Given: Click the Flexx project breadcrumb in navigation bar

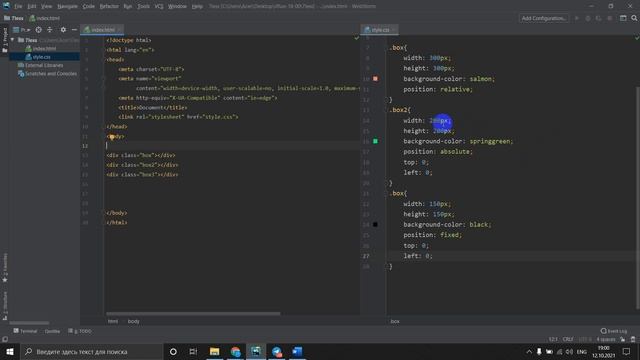Looking at the screenshot, I should tap(14, 18).
